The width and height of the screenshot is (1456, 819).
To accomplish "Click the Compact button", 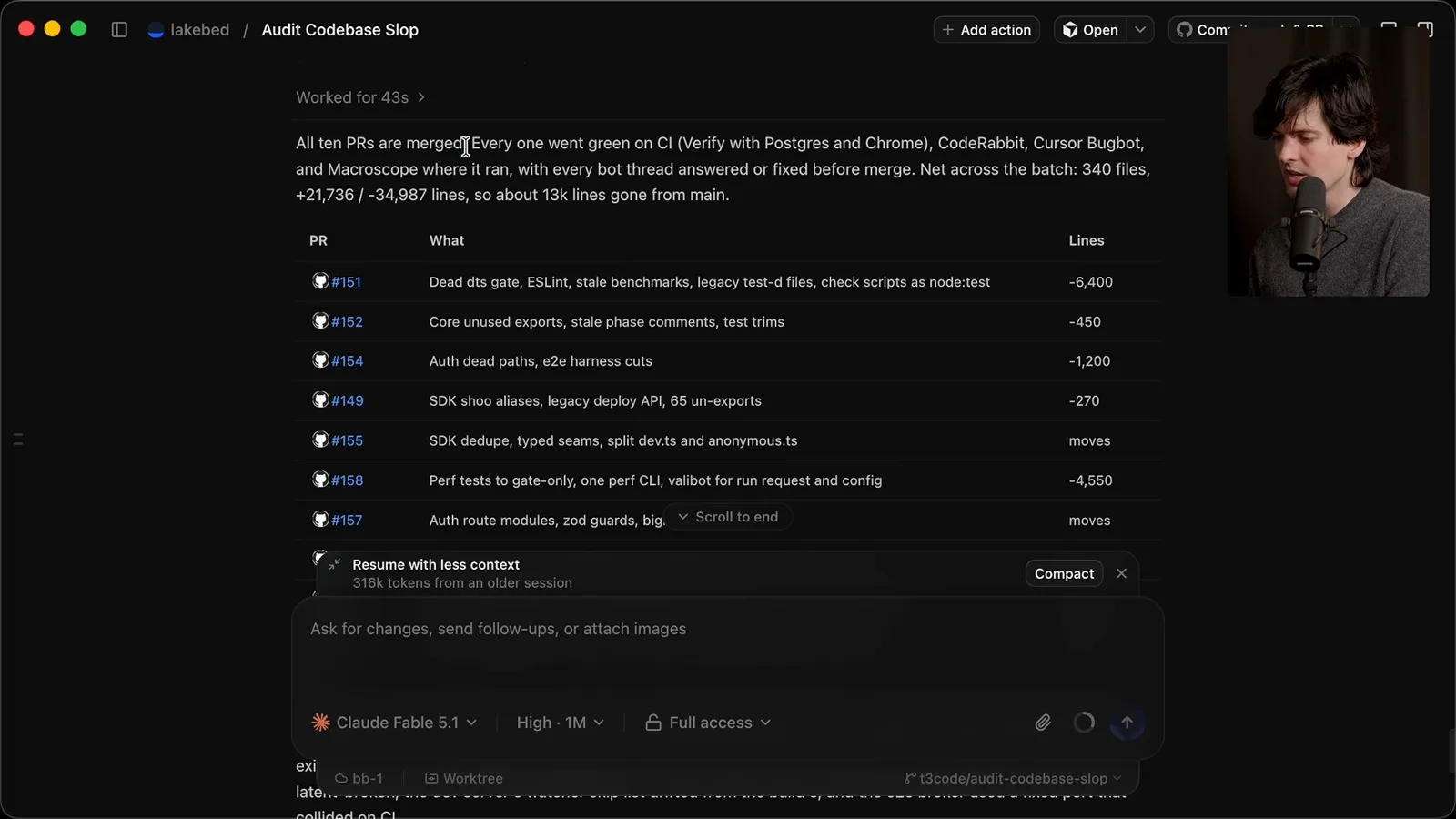I will click(1064, 573).
